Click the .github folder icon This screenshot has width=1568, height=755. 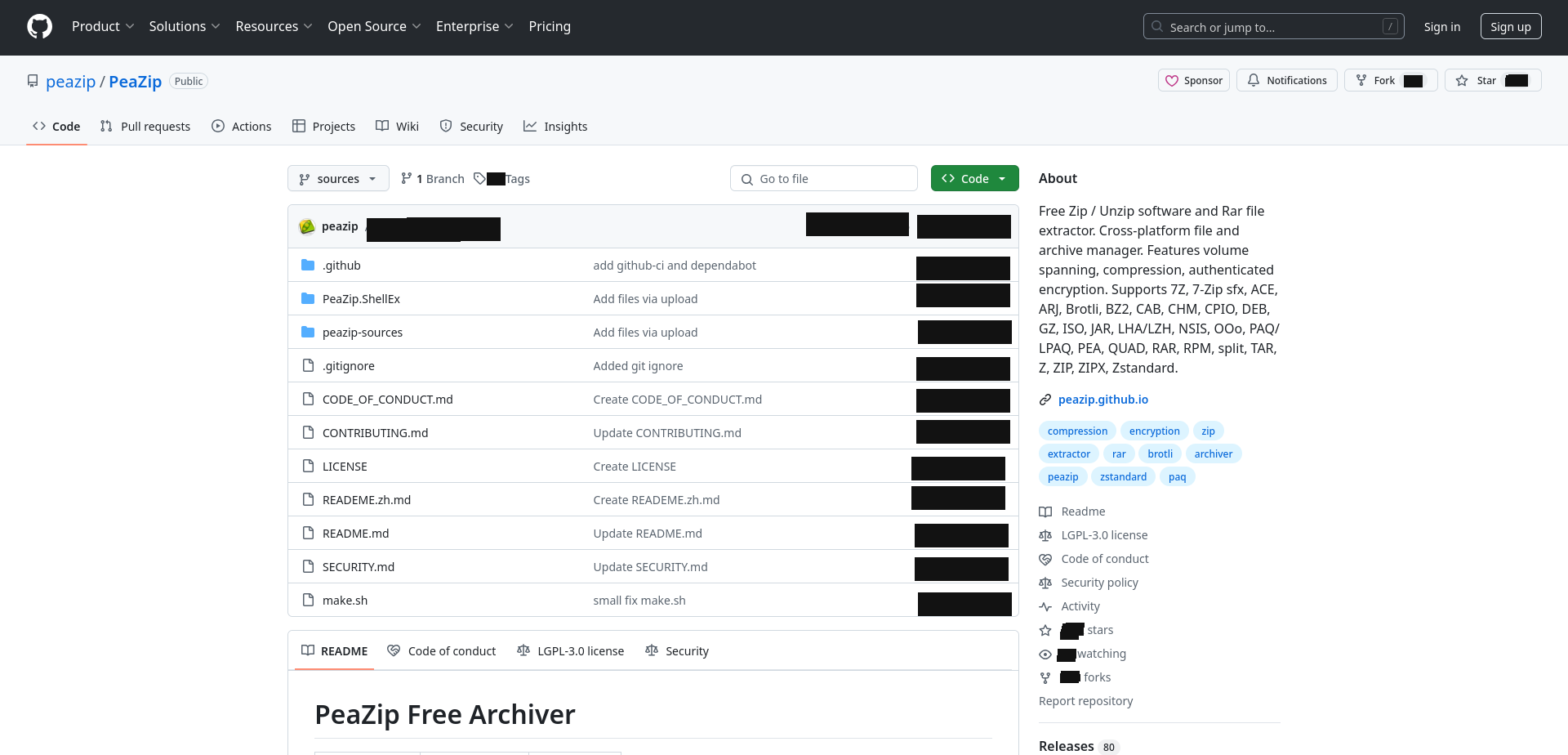(308, 266)
